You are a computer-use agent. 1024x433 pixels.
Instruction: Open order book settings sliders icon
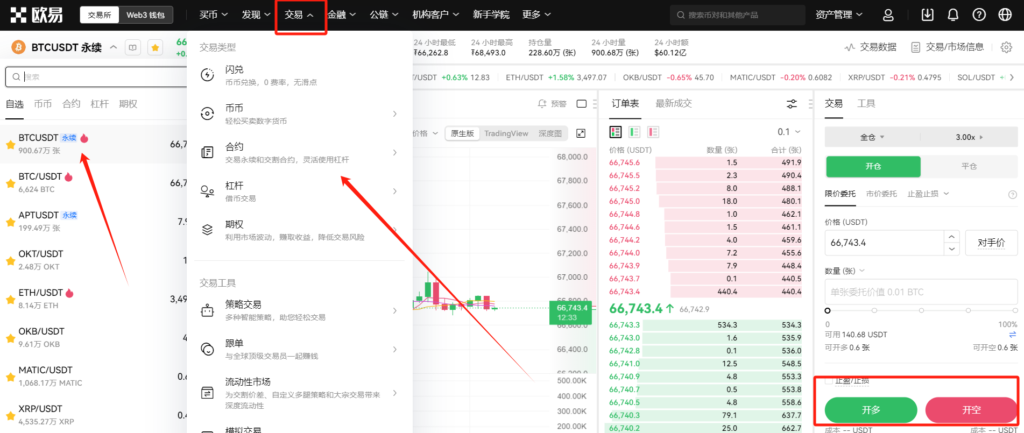[x=792, y=104]
